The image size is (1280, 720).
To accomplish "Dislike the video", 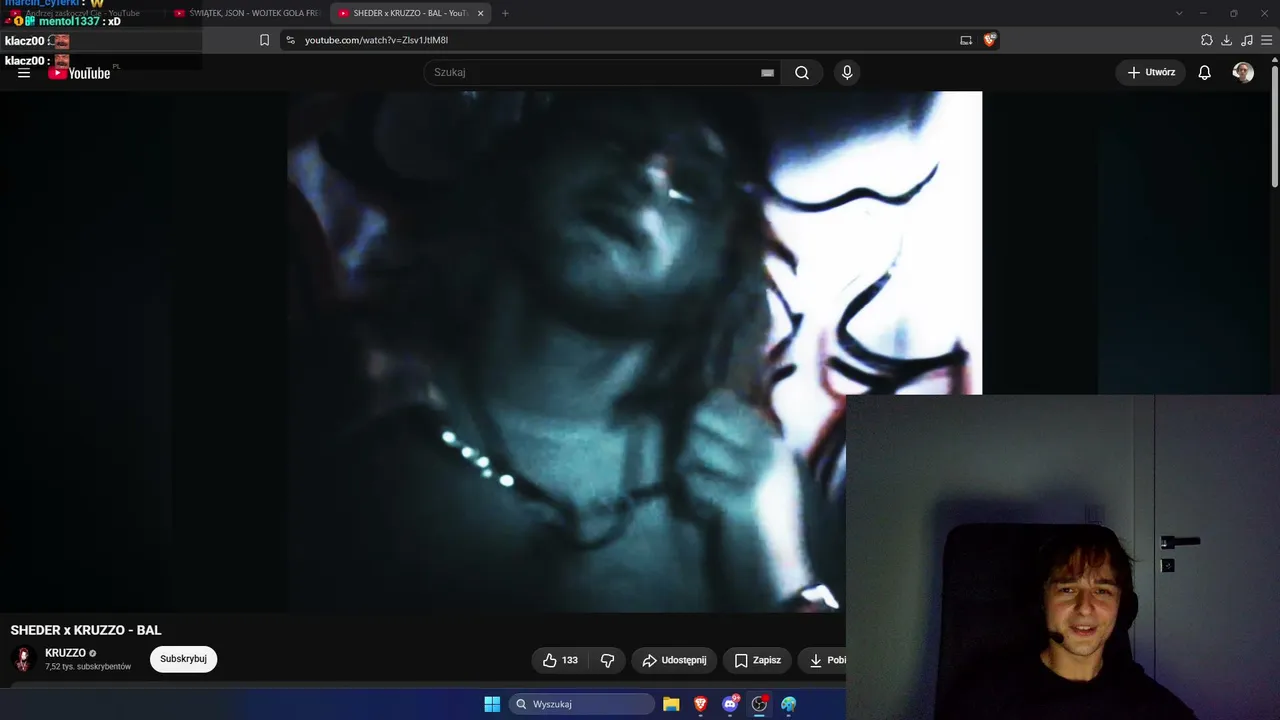I will click(607, 660).
